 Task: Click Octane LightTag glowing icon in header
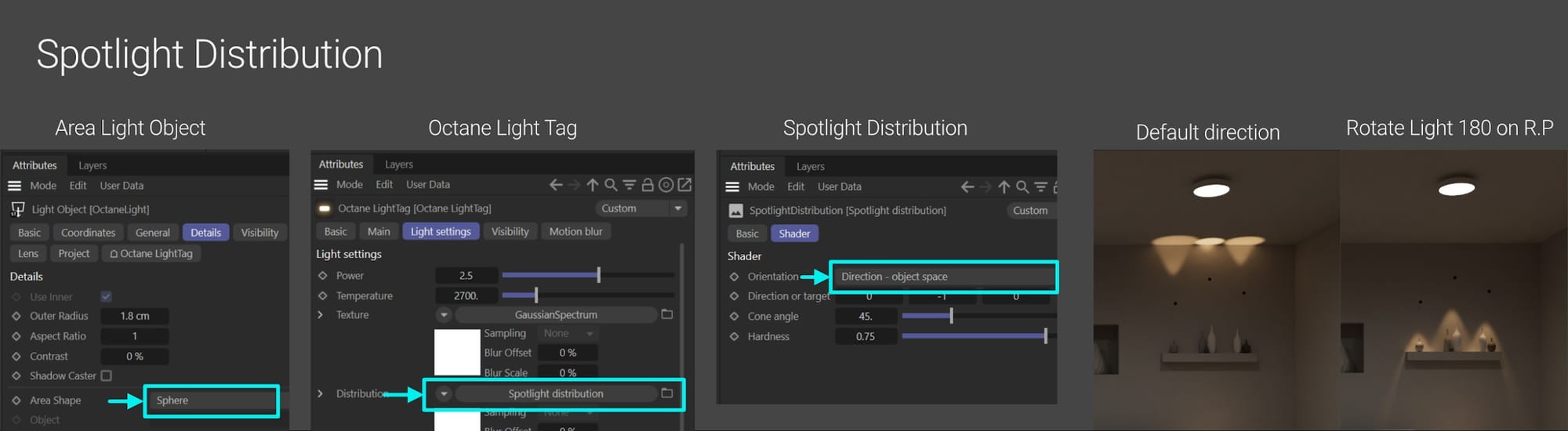324,208
